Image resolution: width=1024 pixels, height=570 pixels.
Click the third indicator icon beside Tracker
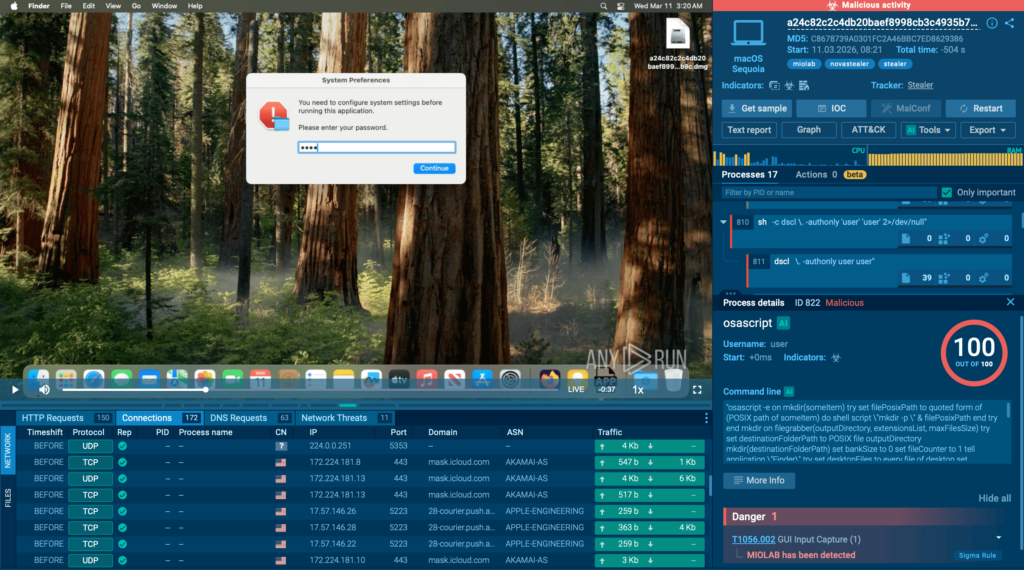tap(804, 86)
